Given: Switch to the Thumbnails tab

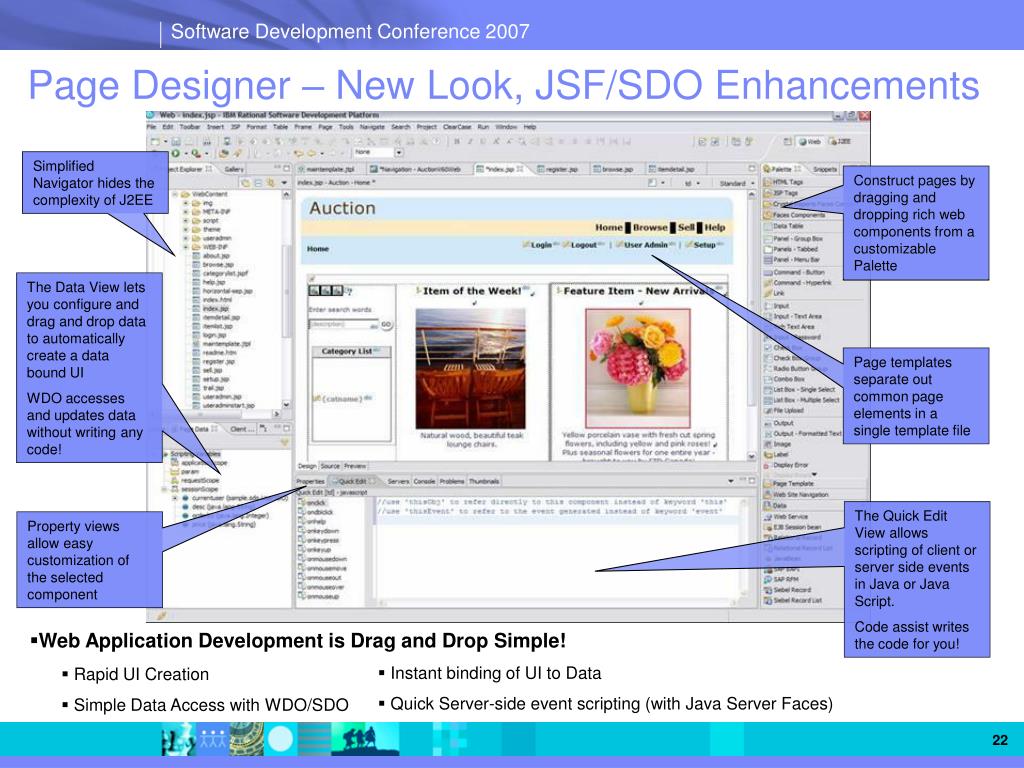Looking at the screenshot, I should tap(484, 481).
